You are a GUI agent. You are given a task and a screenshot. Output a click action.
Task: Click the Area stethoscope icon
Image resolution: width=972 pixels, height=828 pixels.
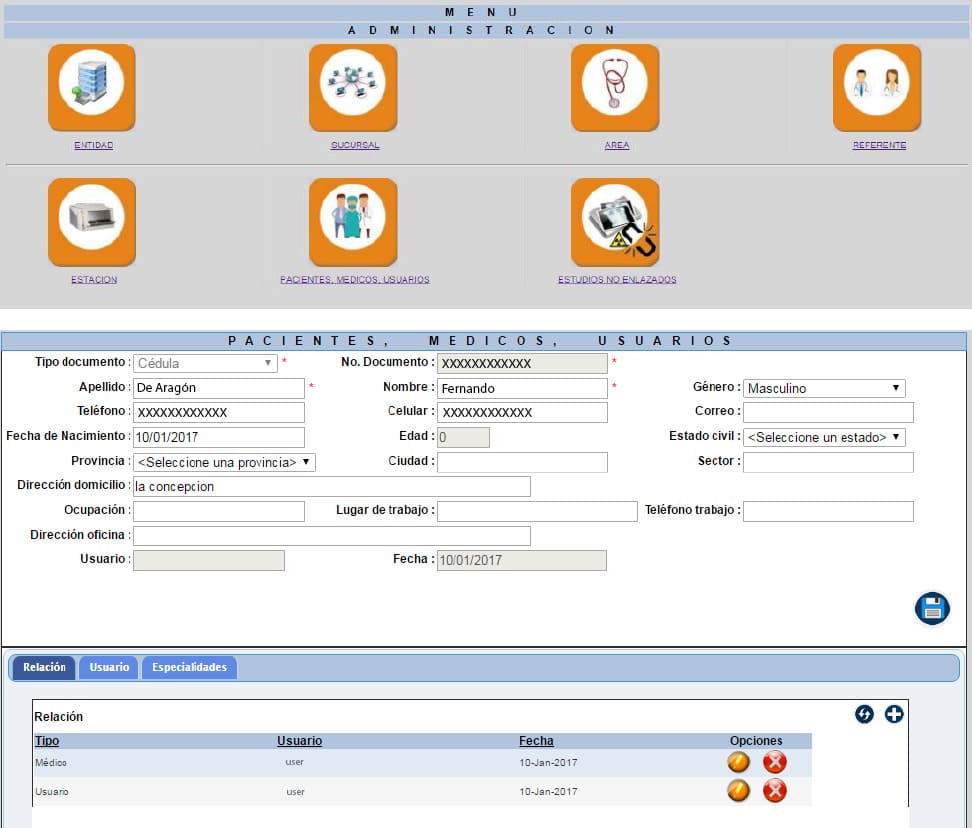pos(615,88)
